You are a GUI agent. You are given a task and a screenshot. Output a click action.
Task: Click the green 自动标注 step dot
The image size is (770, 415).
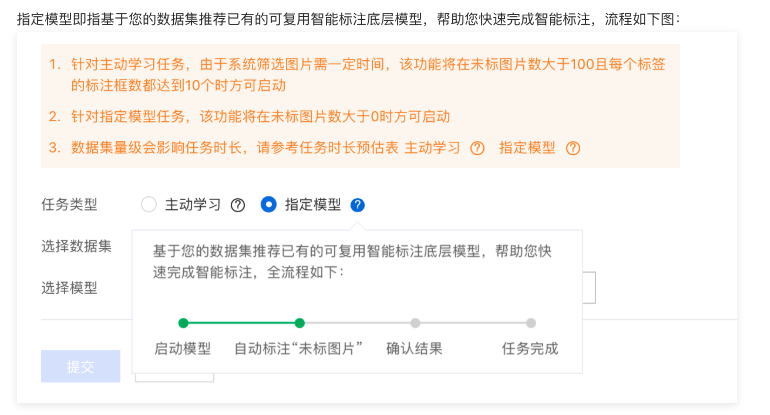coord(299,323)
